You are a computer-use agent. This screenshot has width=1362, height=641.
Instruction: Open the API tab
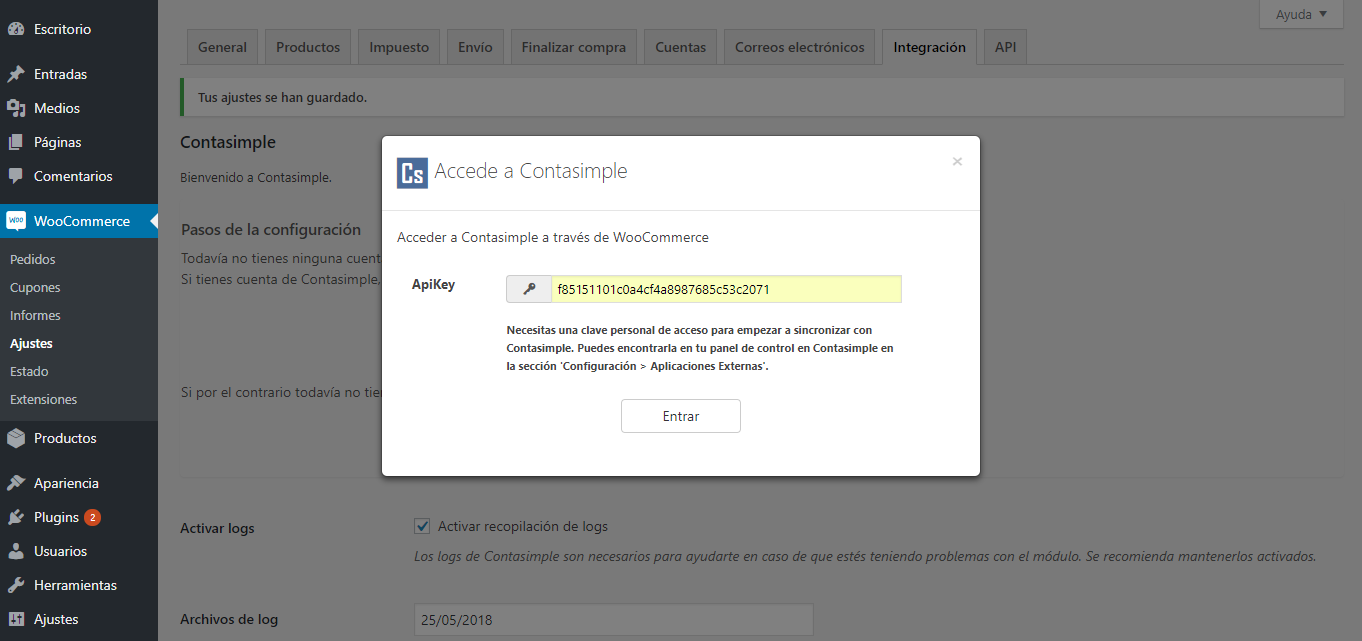click(1005, 47)
